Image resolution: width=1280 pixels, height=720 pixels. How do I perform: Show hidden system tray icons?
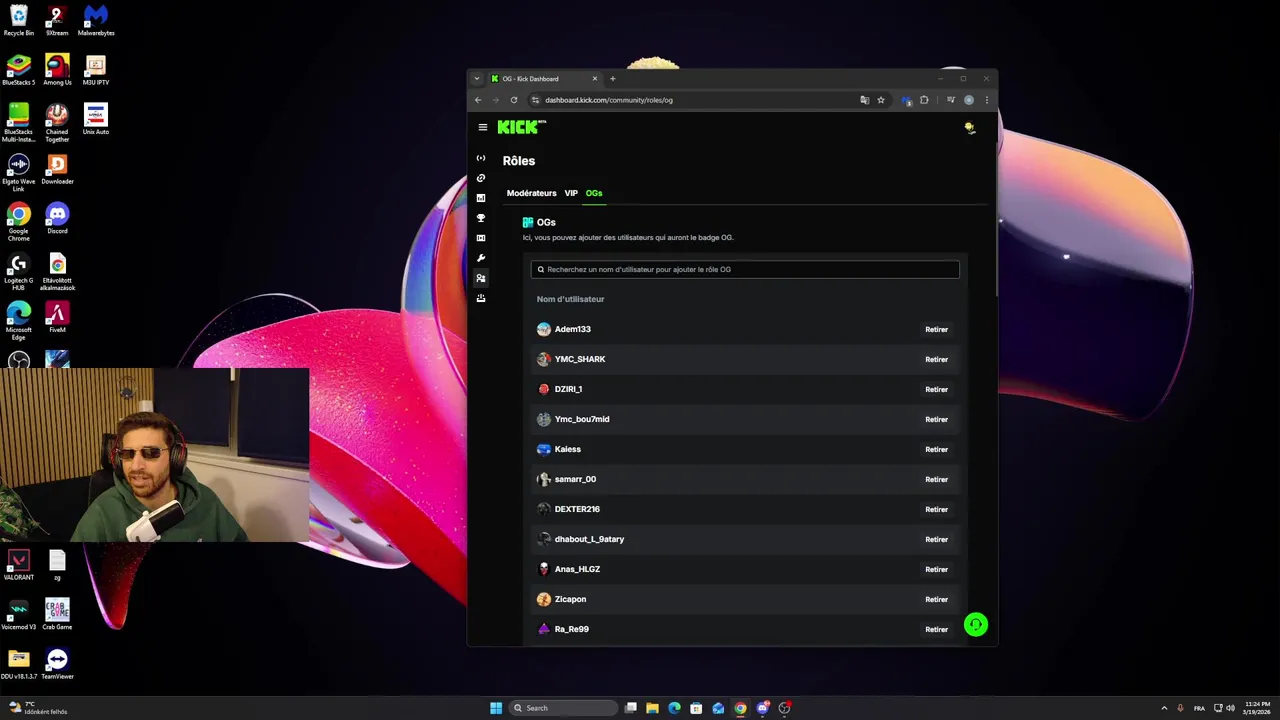[1164, 708]
